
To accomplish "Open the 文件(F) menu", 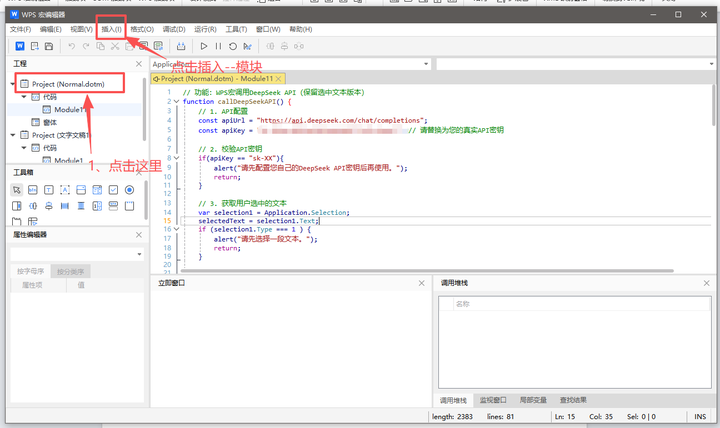I will (x=20, y=29).
